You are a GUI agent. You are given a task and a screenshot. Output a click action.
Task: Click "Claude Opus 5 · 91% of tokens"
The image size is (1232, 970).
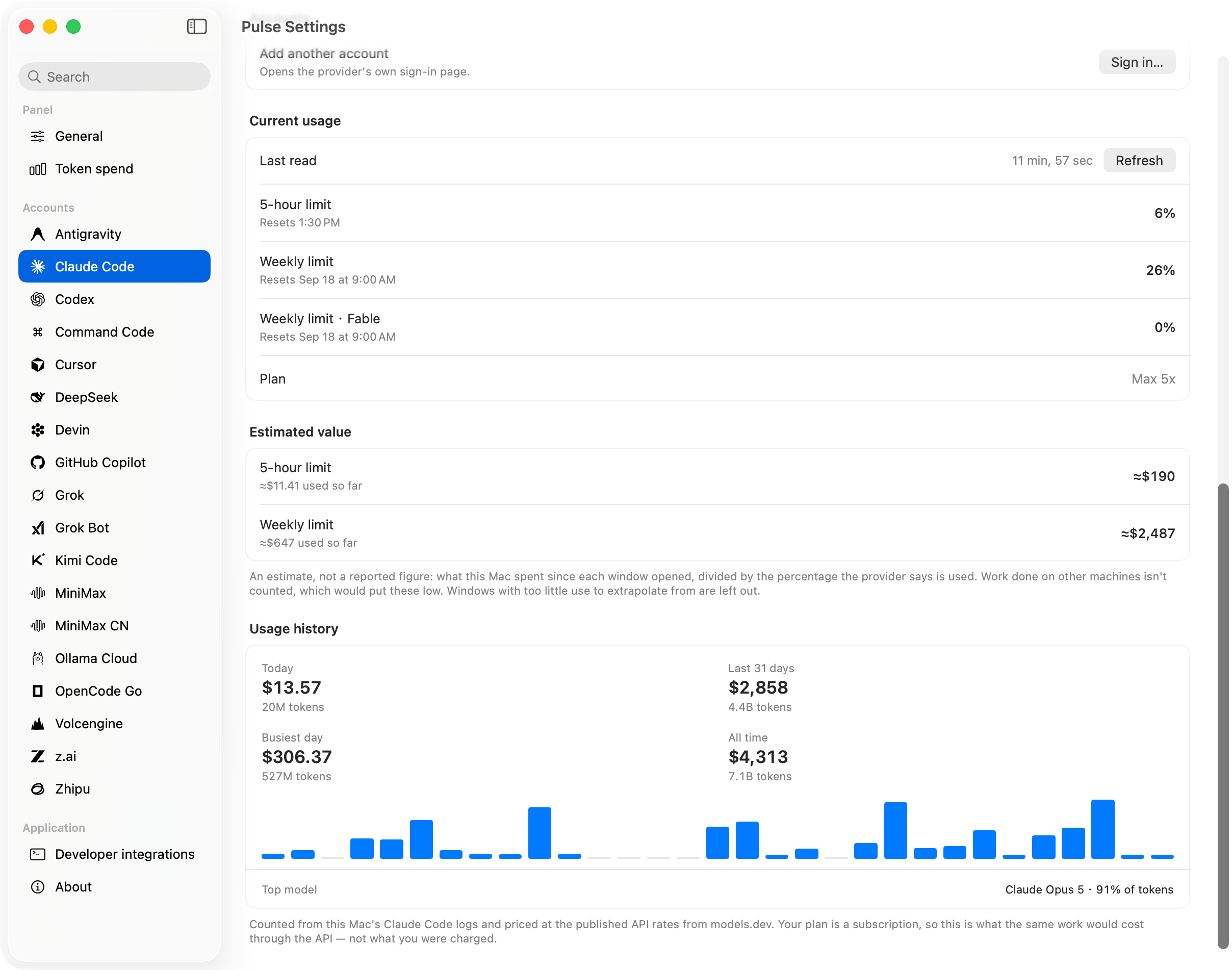[x=1089, y=889]
